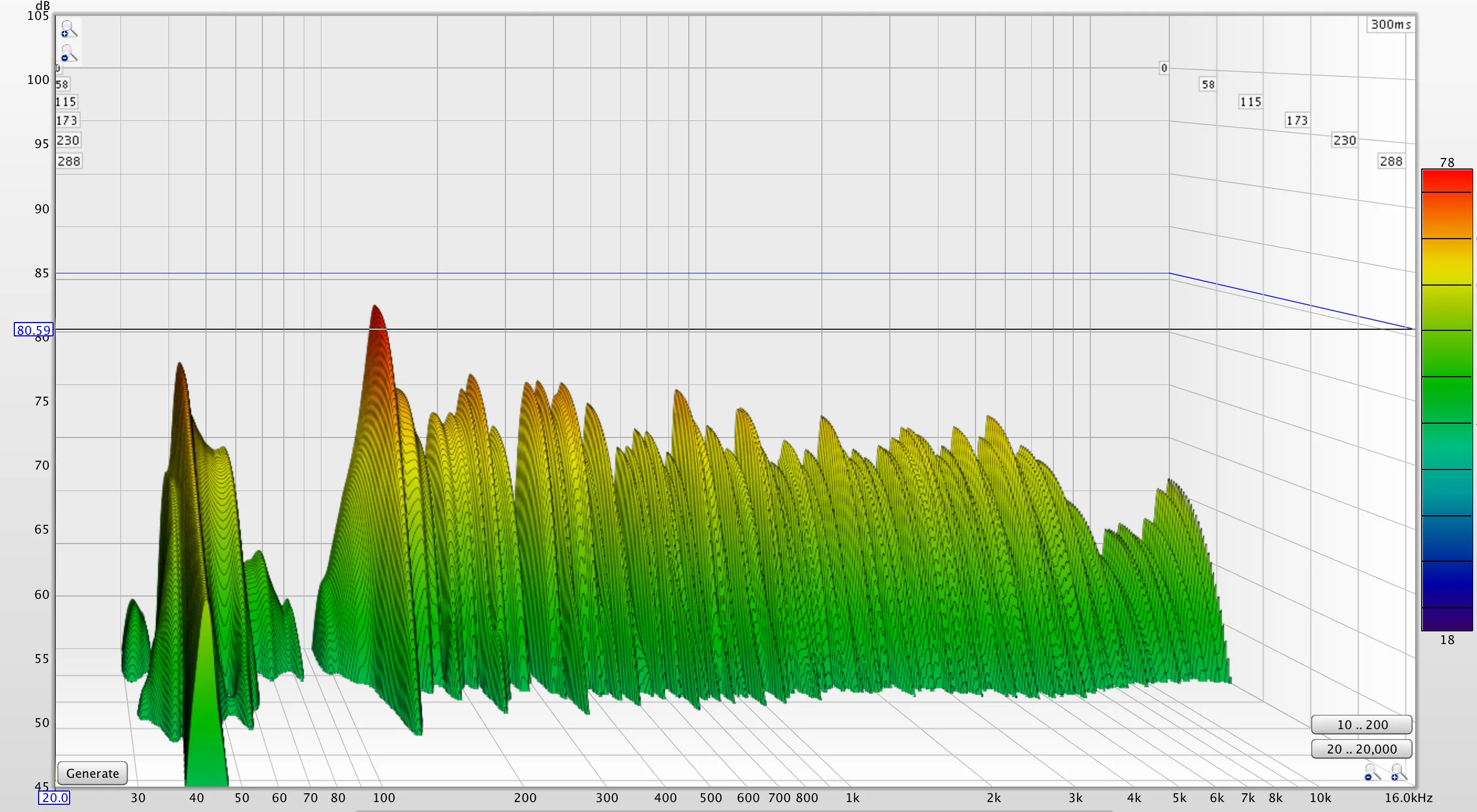1477x812 pixels.
Task: Click the 20.0 start frequency field
Action: (55, 798)
